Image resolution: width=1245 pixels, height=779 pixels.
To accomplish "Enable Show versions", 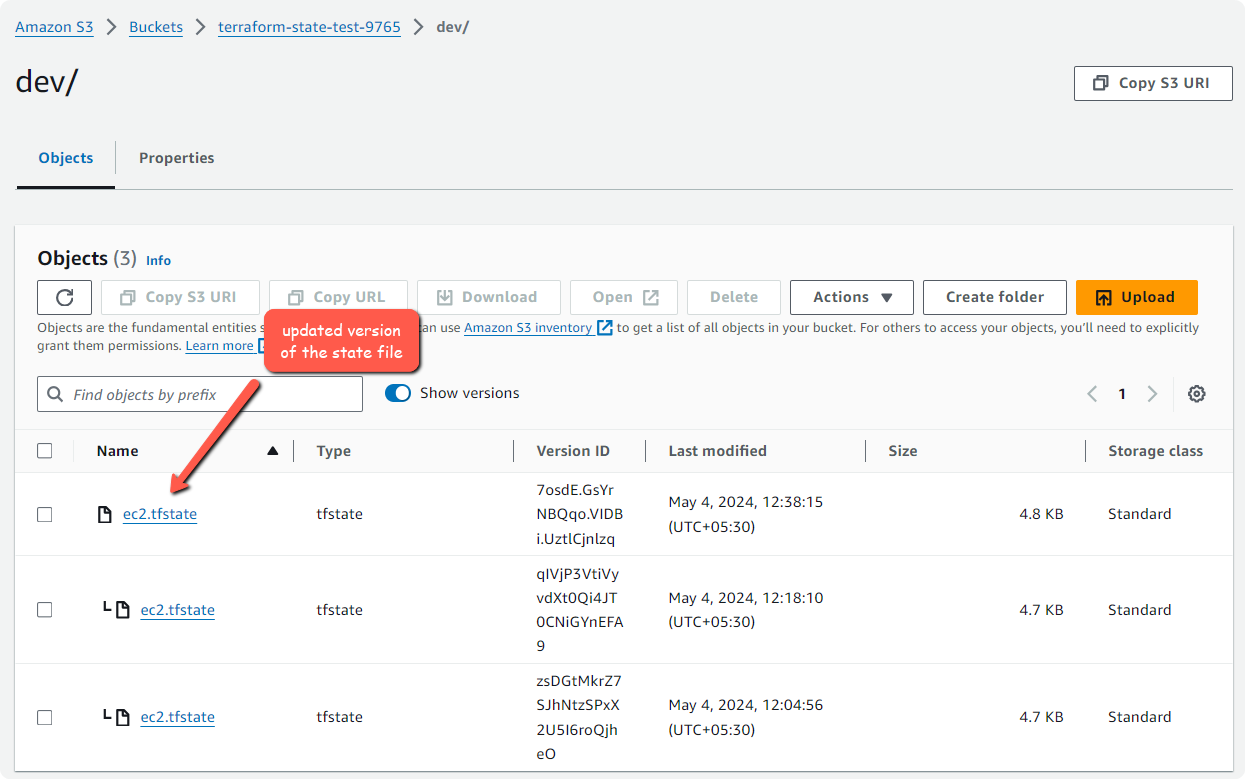I will tap(398, 393).
